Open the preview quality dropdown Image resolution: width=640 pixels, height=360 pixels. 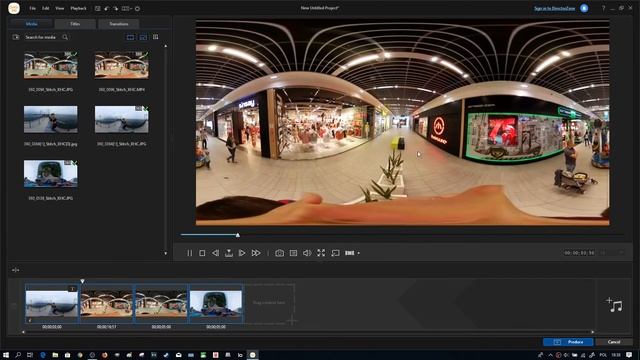[352, 253]
